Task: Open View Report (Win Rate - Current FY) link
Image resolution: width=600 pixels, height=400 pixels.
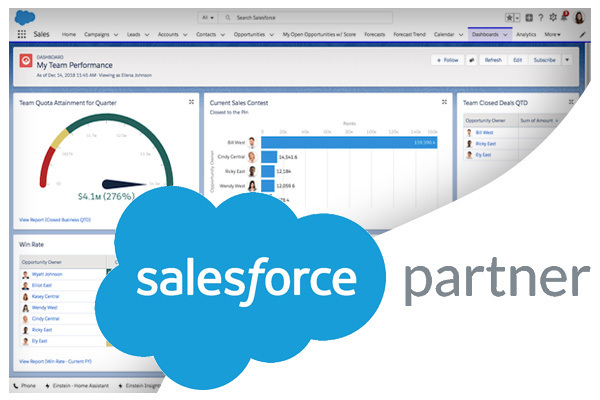Action: point(55,361)
